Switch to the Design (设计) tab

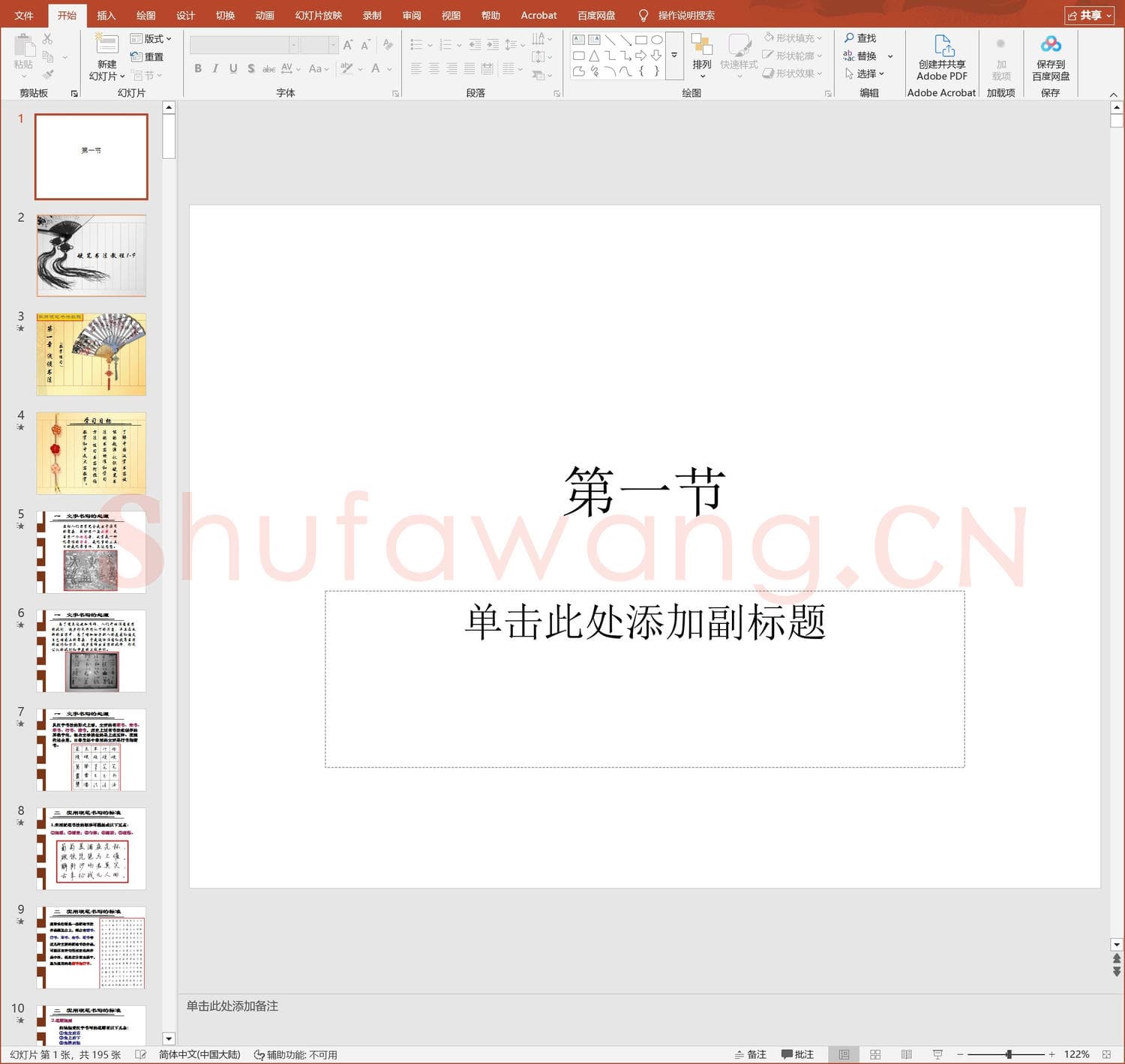(186, 15)
